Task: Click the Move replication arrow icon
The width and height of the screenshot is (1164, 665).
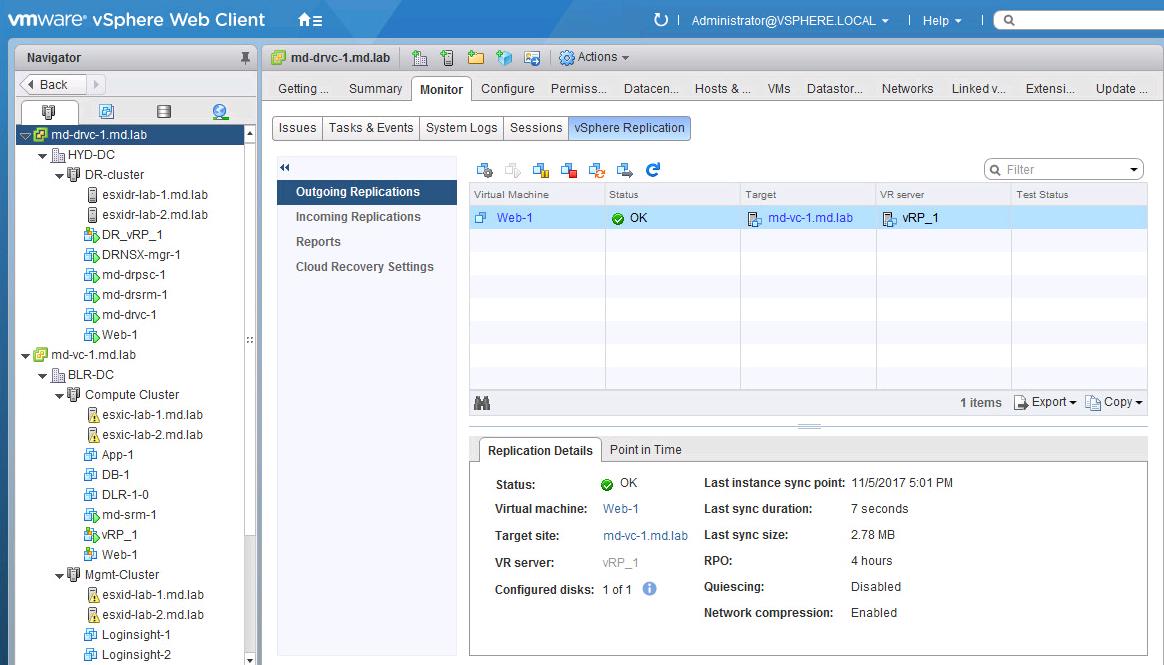Action: point(625,170)
